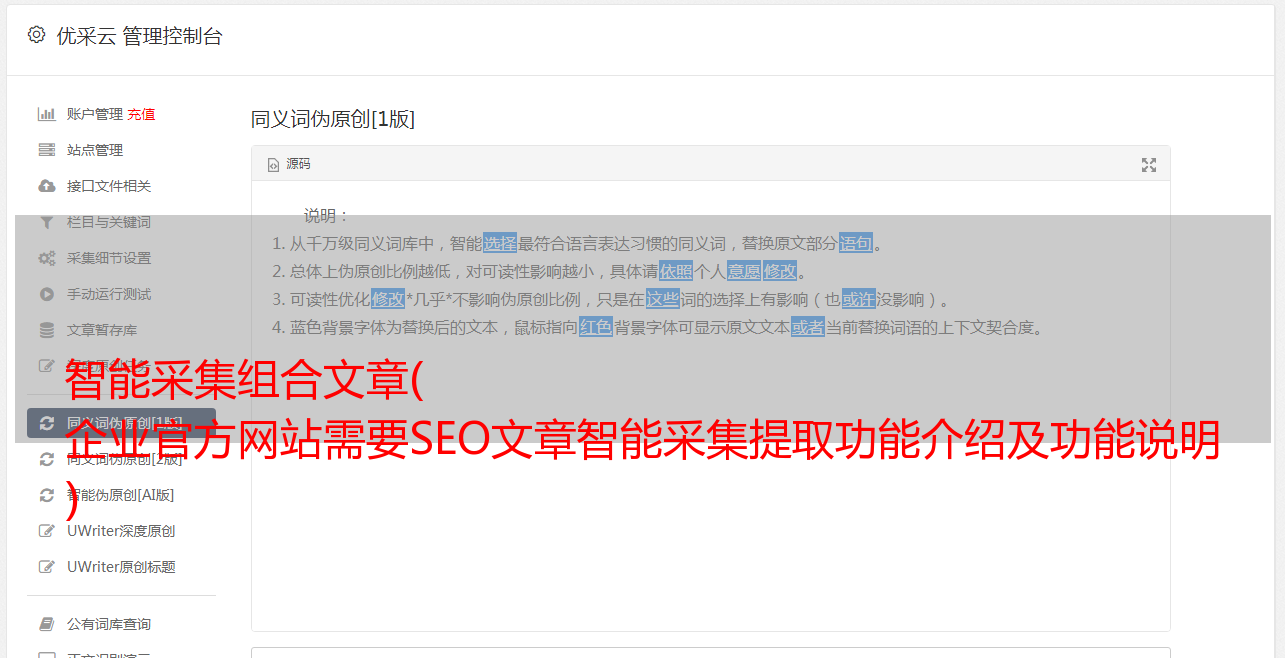Click edit icon beside UWriter深度原创
The height and width of the screenshot is (658, 1285).
46,531
